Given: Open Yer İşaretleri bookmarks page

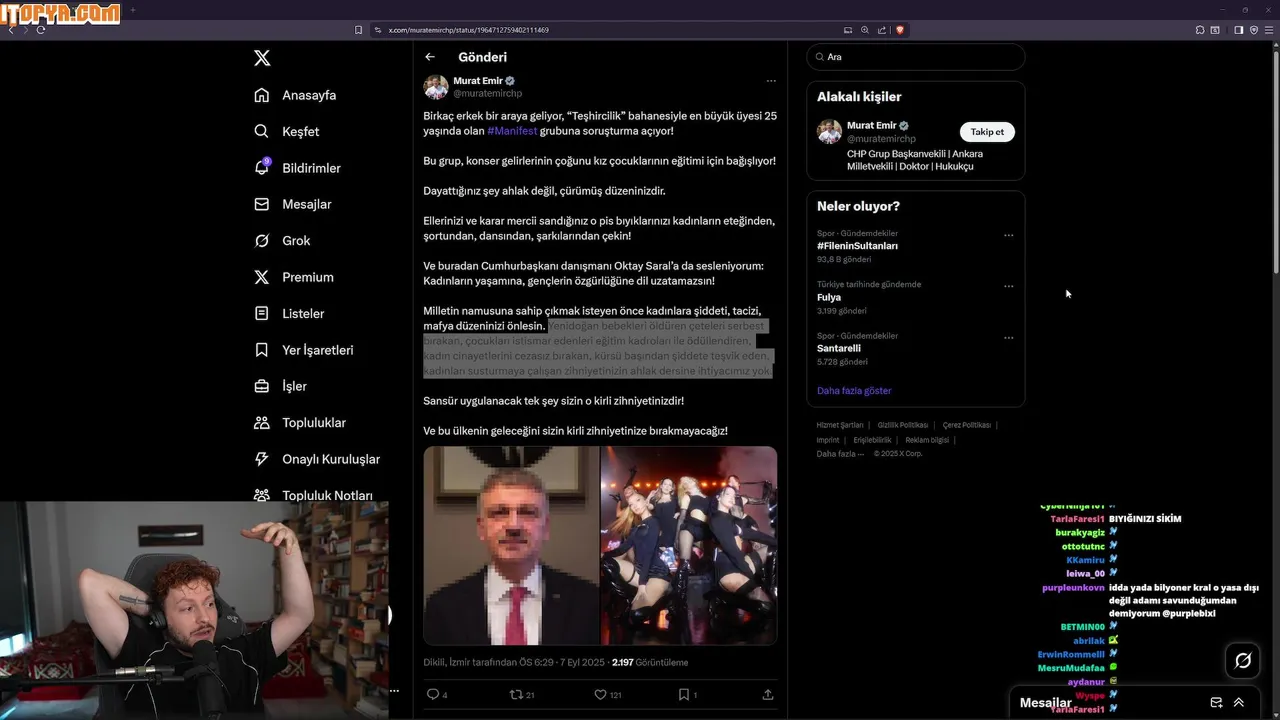Looking at the screenshot, I should tap(304, 350).
